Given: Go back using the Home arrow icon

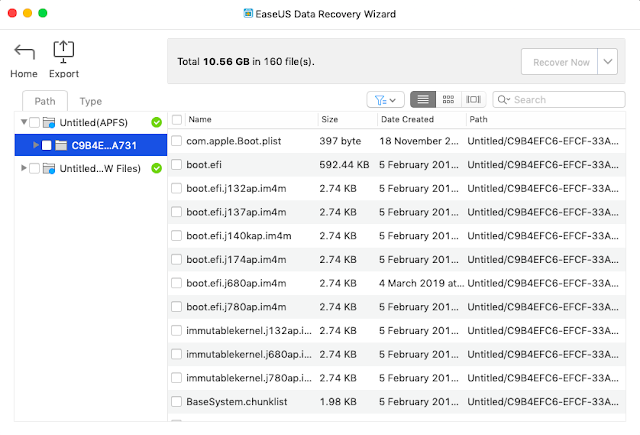Looking at the screenshot, I should point(24,52).
